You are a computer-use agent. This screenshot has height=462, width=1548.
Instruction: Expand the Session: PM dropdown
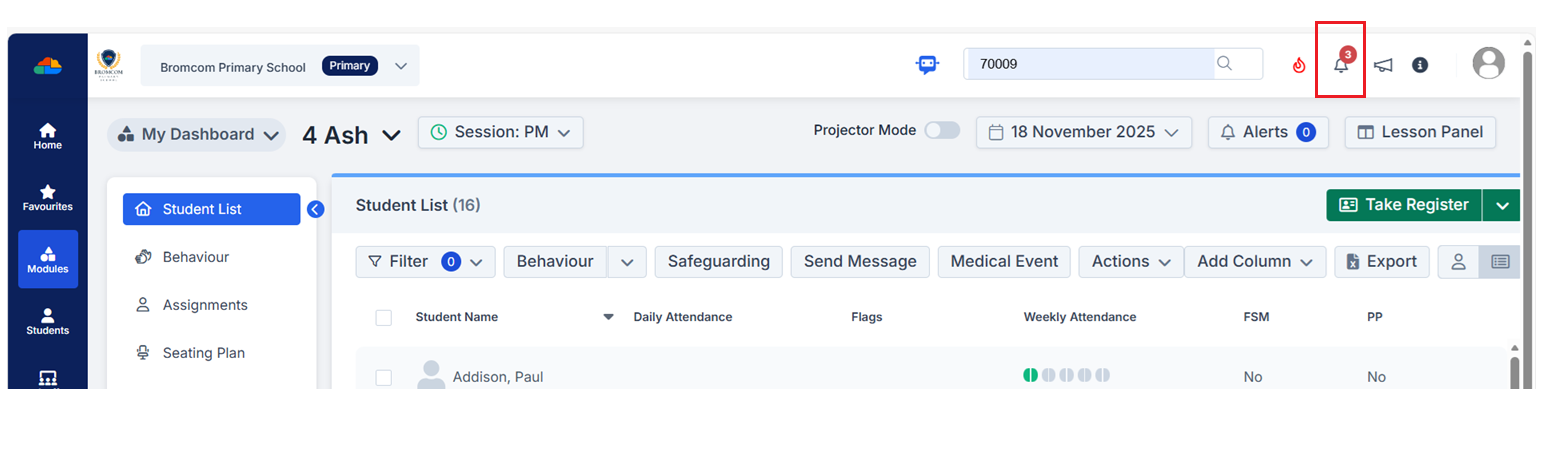[x=500, y=133]
